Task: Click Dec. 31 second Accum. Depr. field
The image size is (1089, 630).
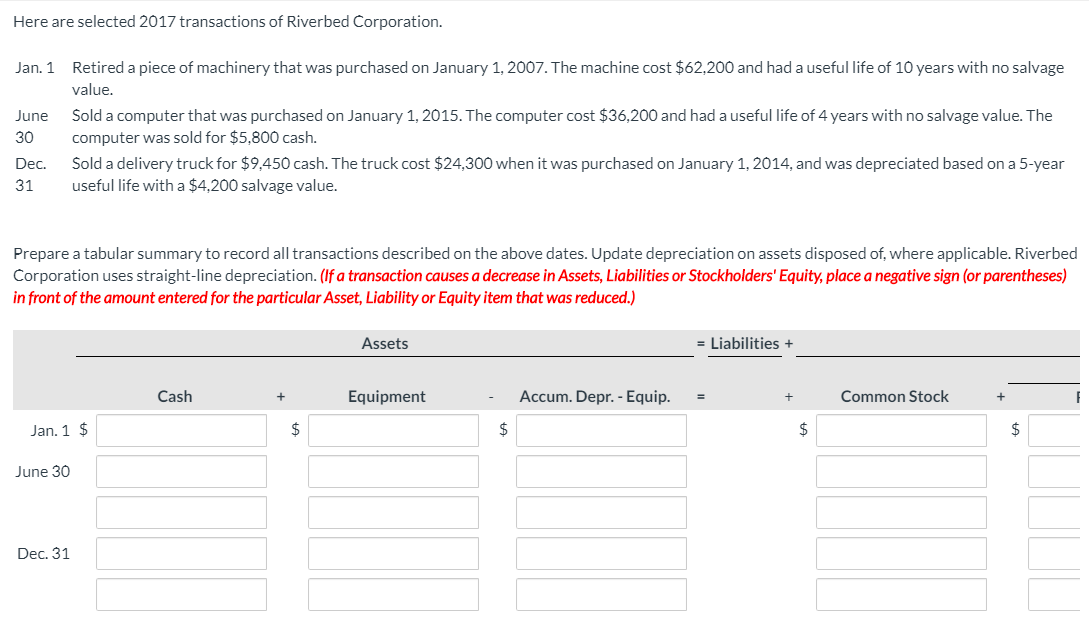Action: tap(601, 594)
